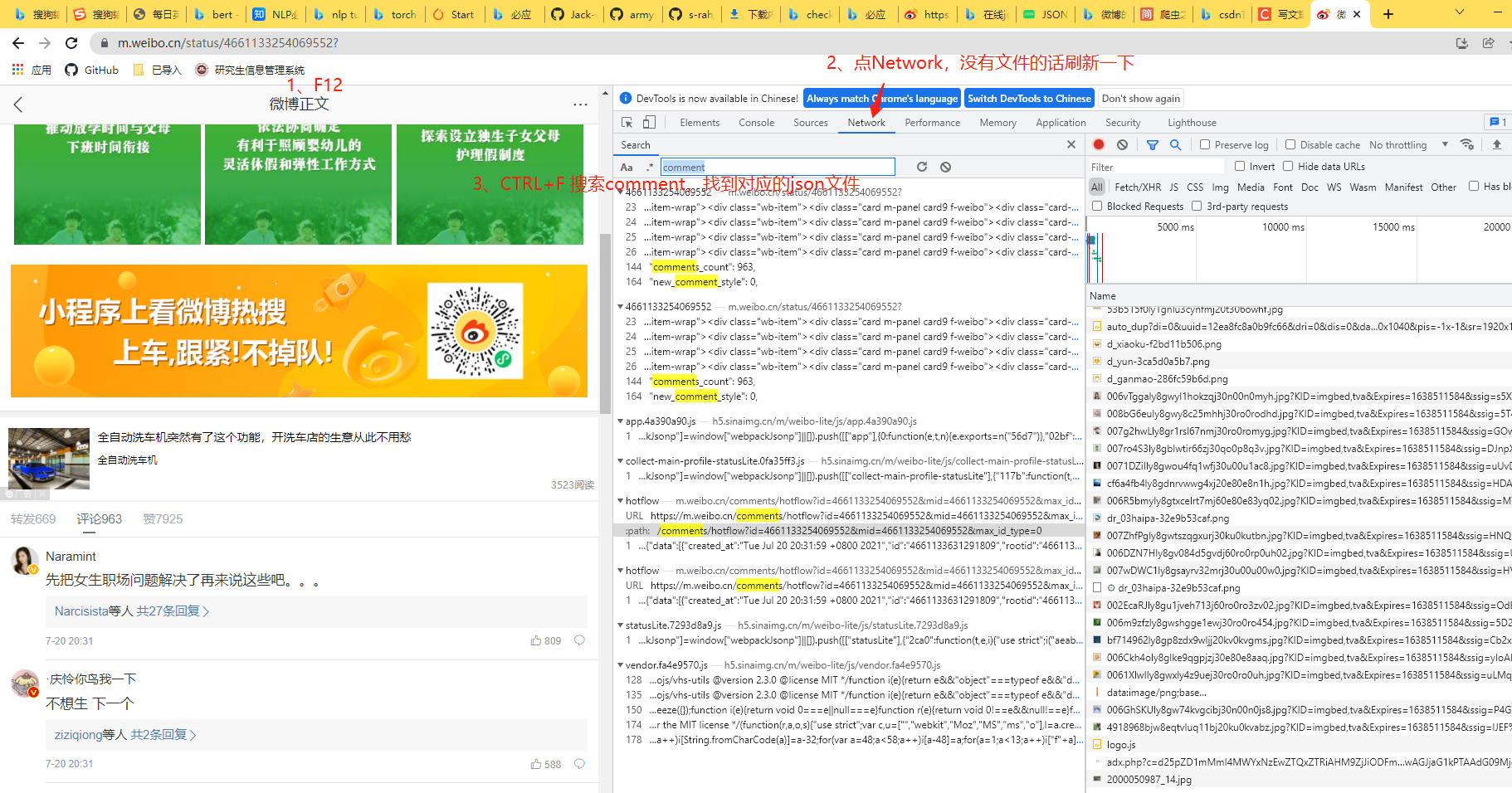Select the Fetch/XHR request type filter
This screenshot has width=1512, height=793.
[1138, 187]
